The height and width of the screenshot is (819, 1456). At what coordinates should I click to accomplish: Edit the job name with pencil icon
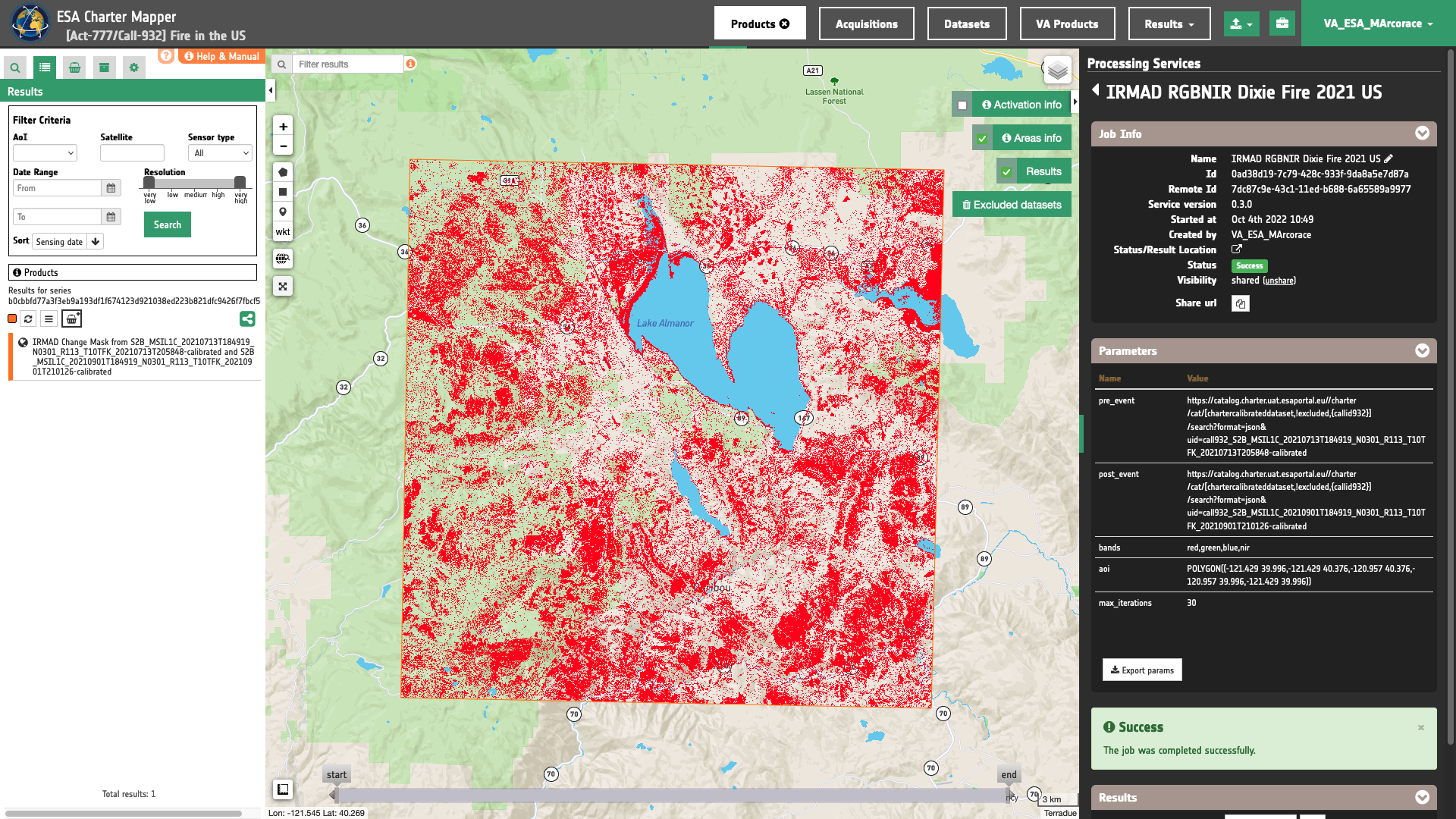1389,158
